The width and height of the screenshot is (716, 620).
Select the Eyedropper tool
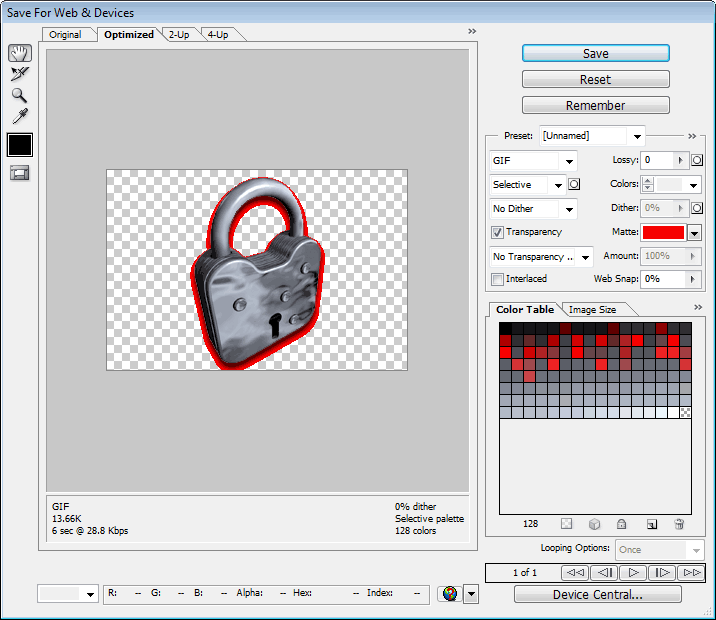20,116
